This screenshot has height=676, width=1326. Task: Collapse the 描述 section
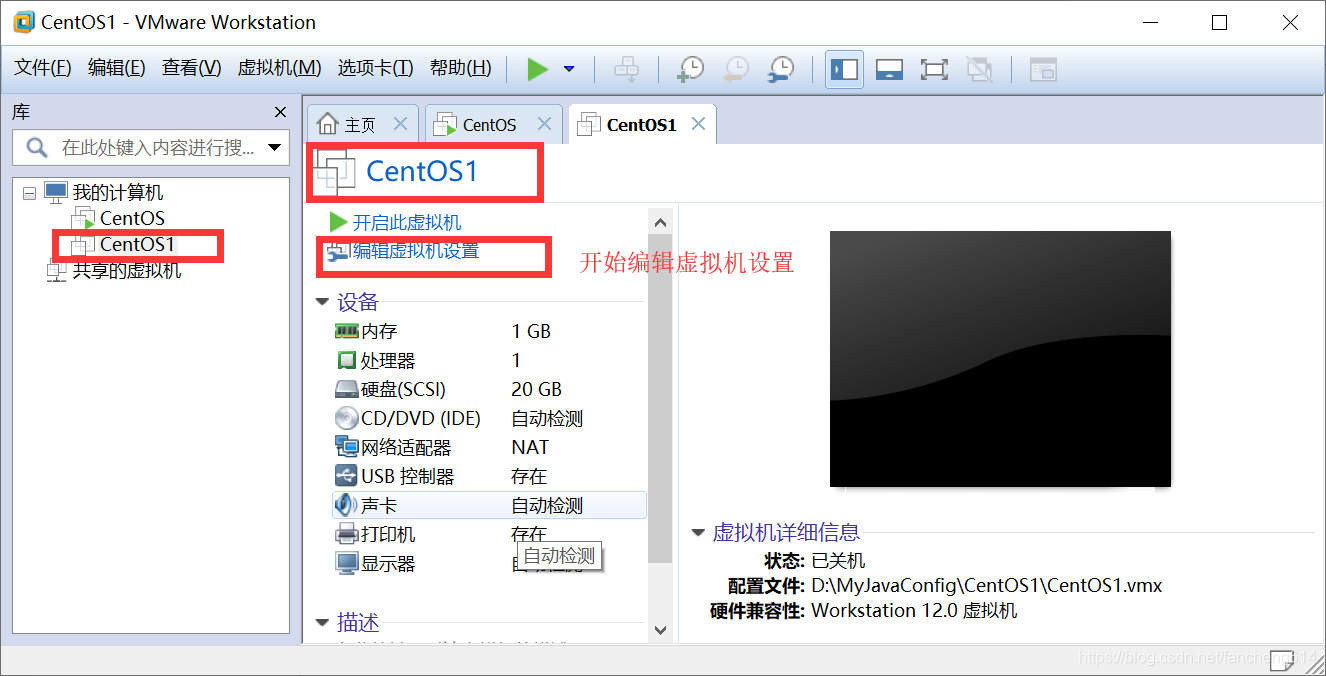click(x=322, y=623)
